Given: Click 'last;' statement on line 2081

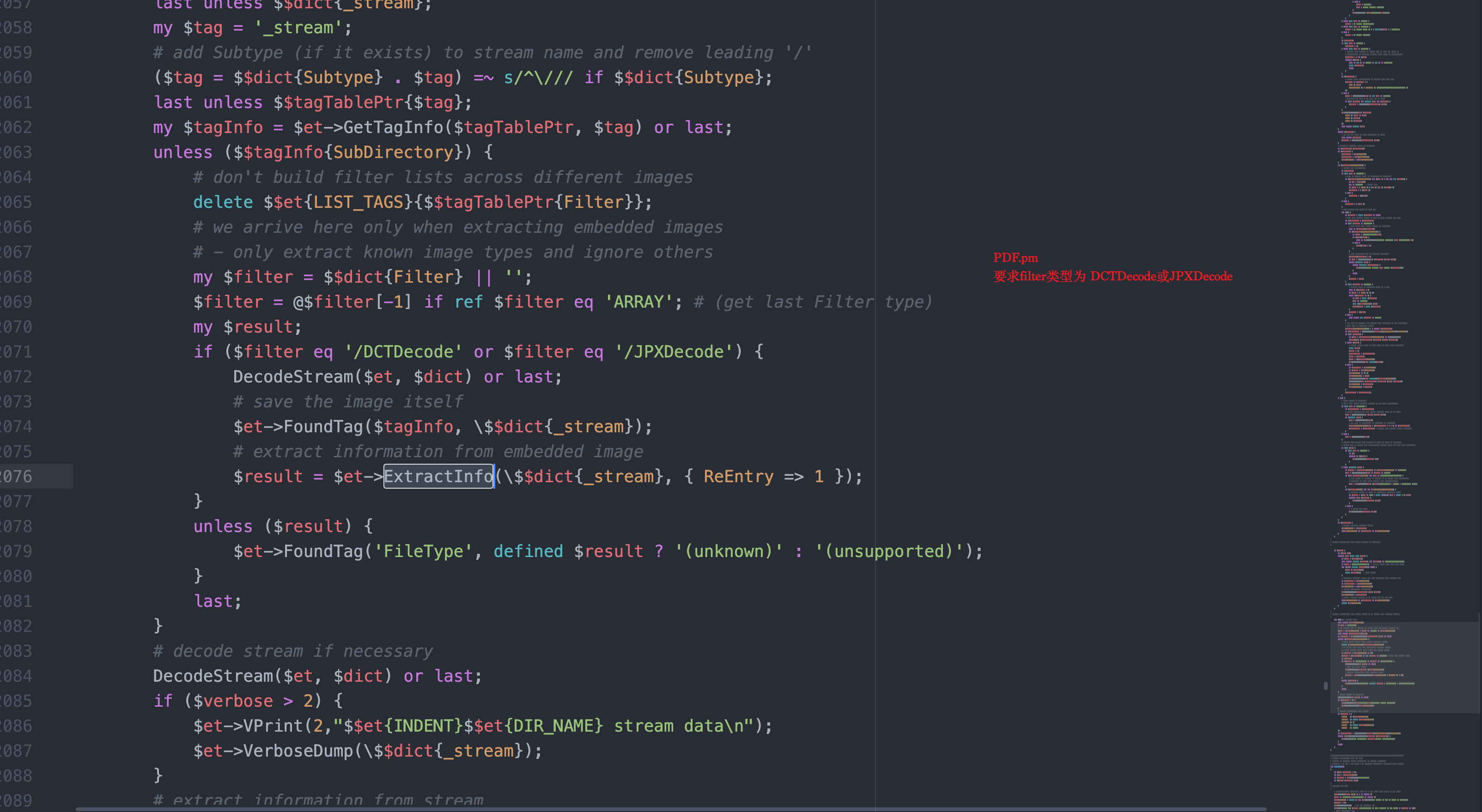Looking at the screenshot, I should (218, 601).
